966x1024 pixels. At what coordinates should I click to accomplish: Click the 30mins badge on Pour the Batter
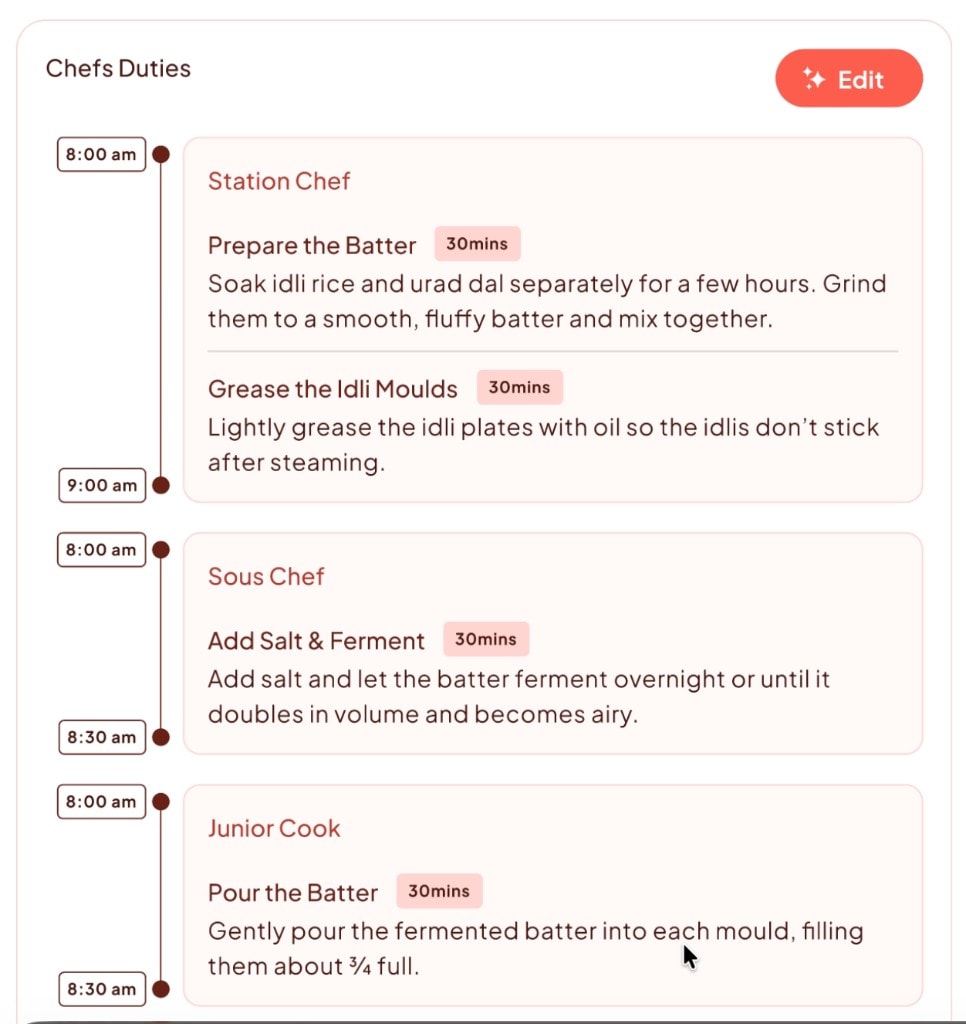(440, 891)
